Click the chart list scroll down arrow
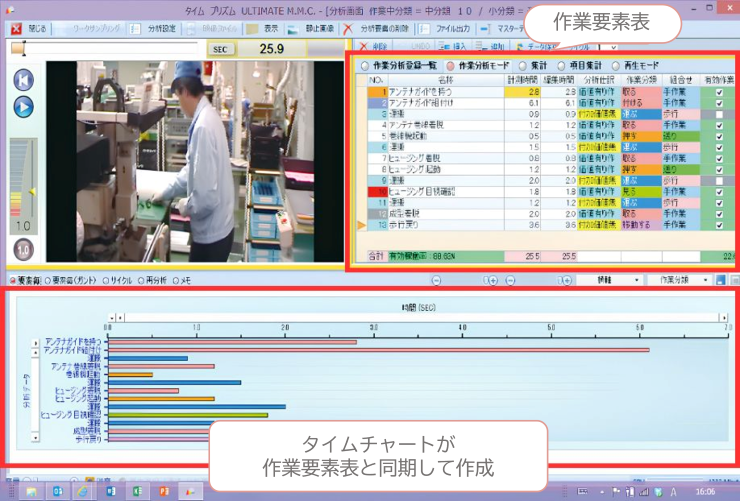This screenshot has width=740, height=501. 35,438
